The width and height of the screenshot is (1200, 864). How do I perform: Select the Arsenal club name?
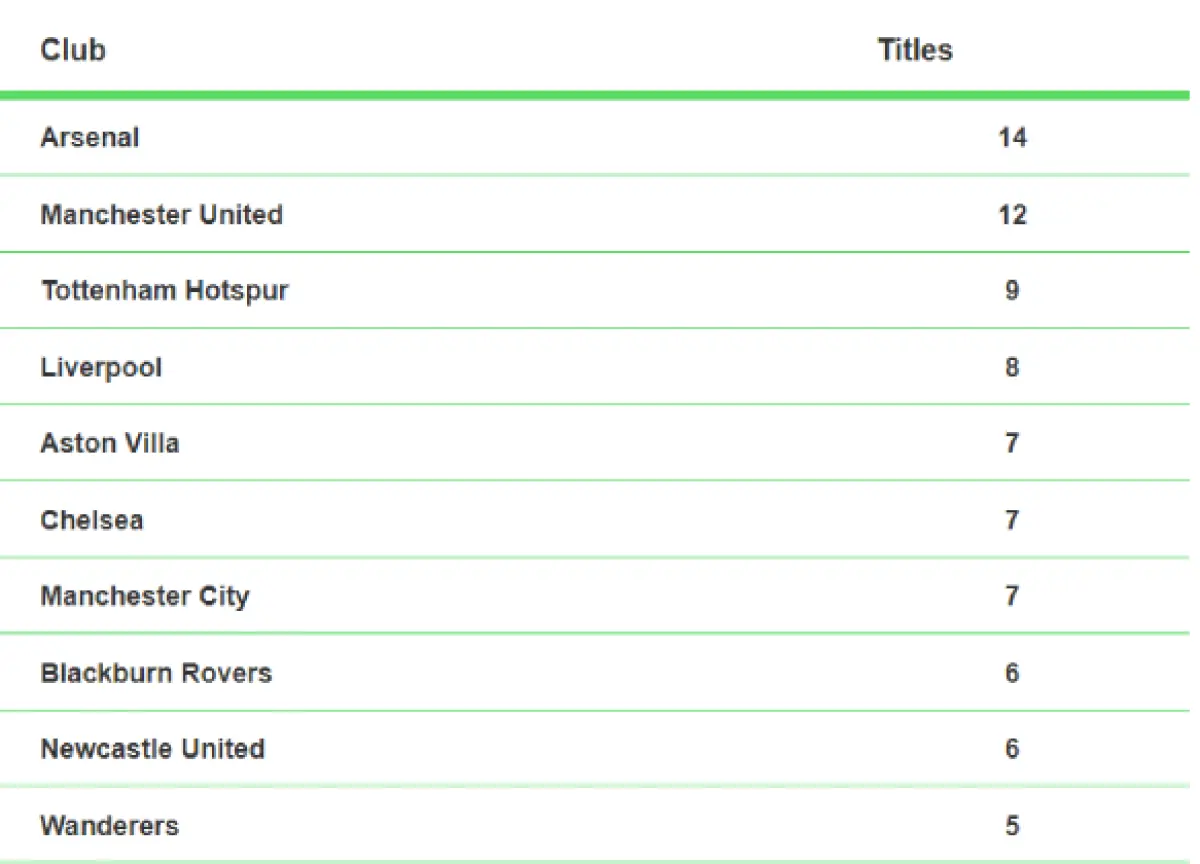90,137
